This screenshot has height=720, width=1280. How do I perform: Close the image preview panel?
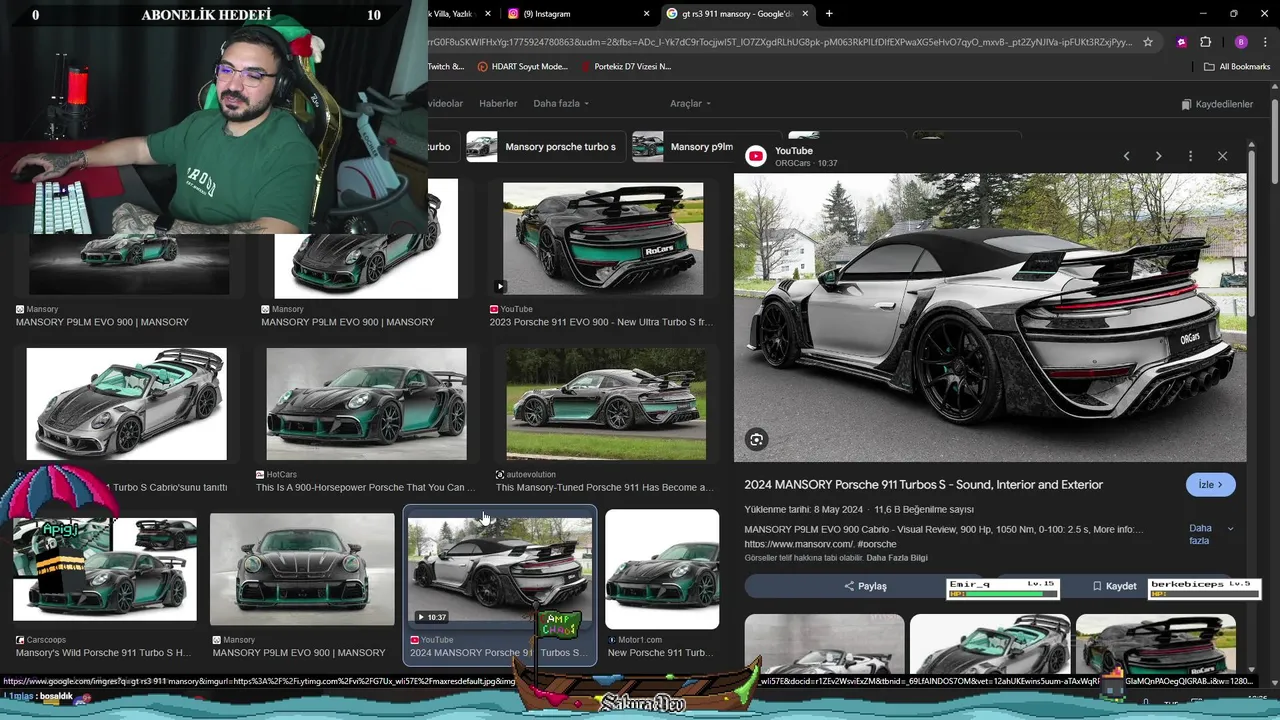1222,156
